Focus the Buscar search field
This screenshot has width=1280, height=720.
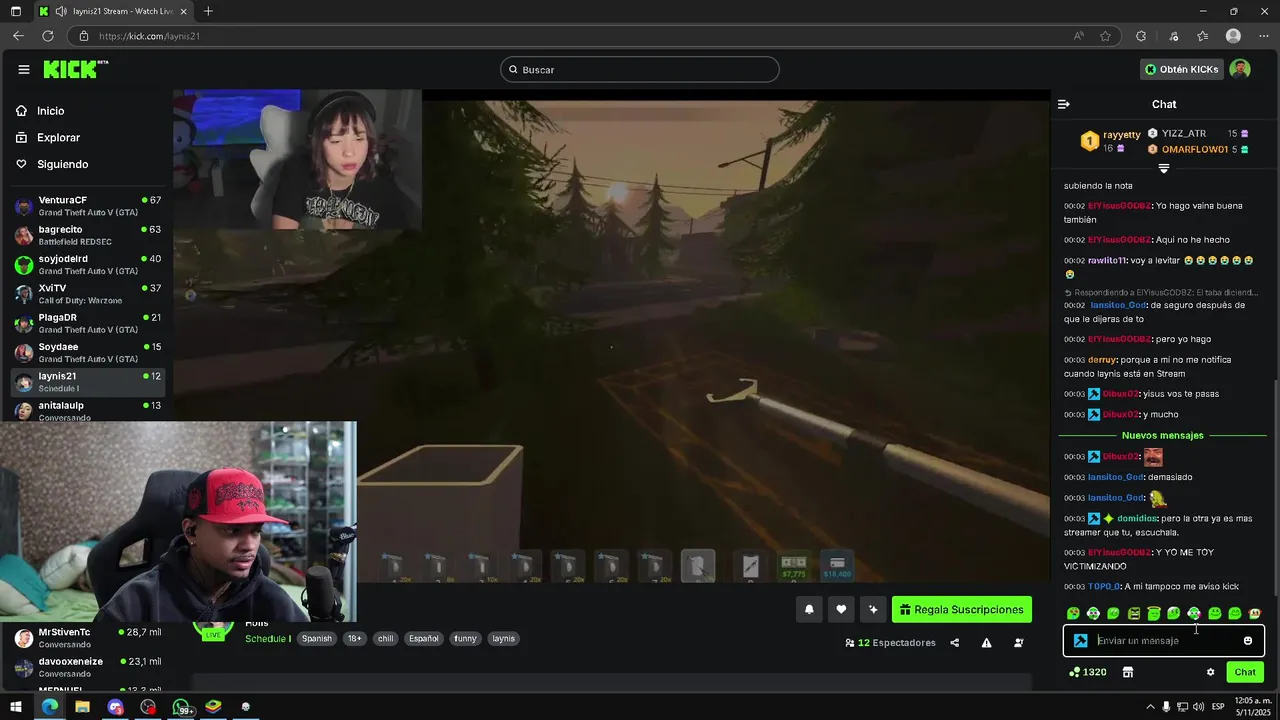[640, 69]
